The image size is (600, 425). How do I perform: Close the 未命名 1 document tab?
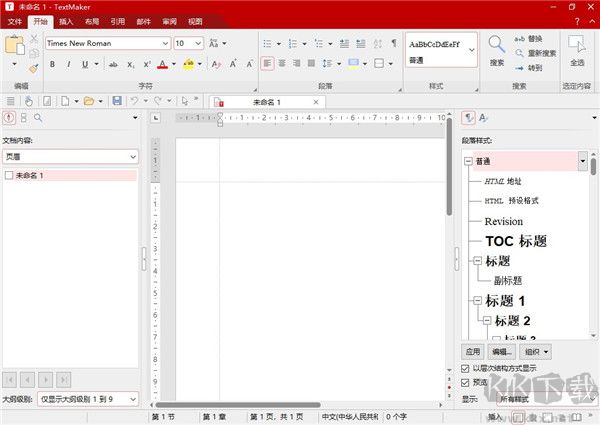coord(316,102)
